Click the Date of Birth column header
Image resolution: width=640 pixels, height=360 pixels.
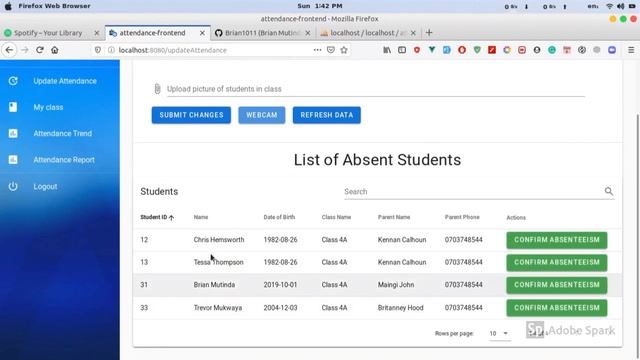279,217
